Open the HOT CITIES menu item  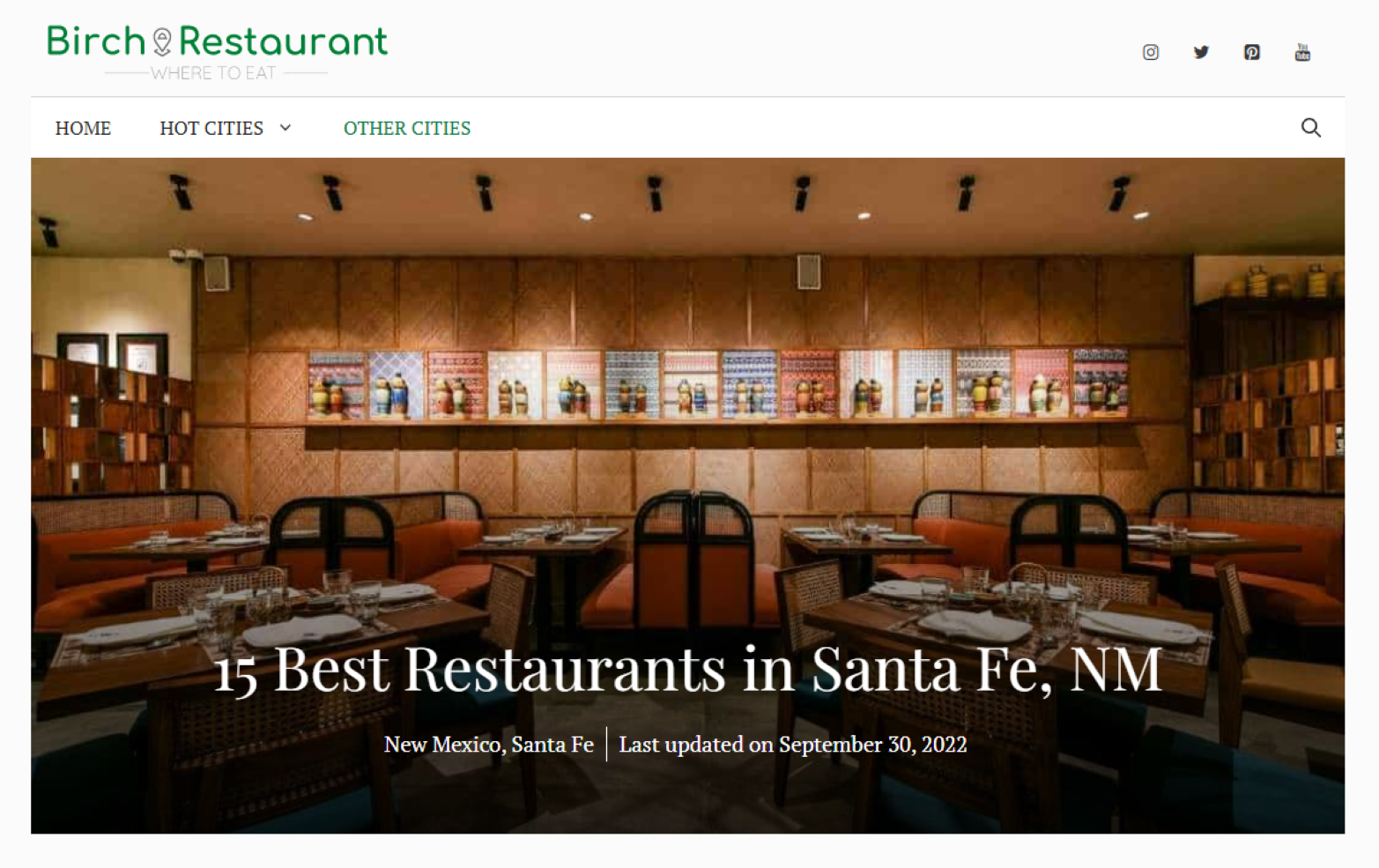tap(211, 129)
